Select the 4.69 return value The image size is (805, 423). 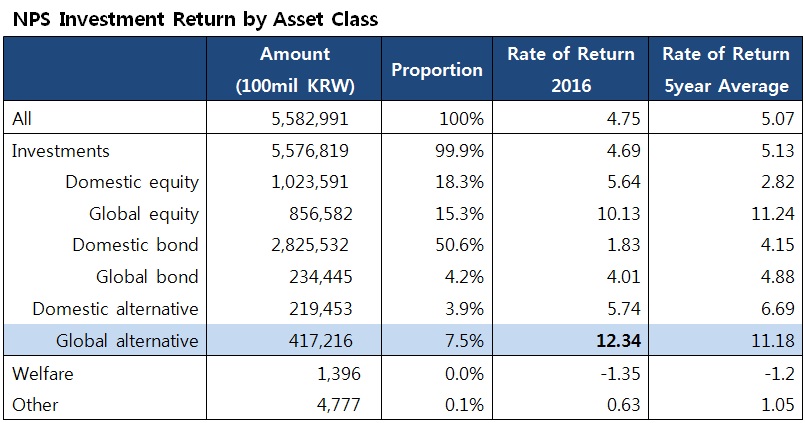tap(623, 151)
